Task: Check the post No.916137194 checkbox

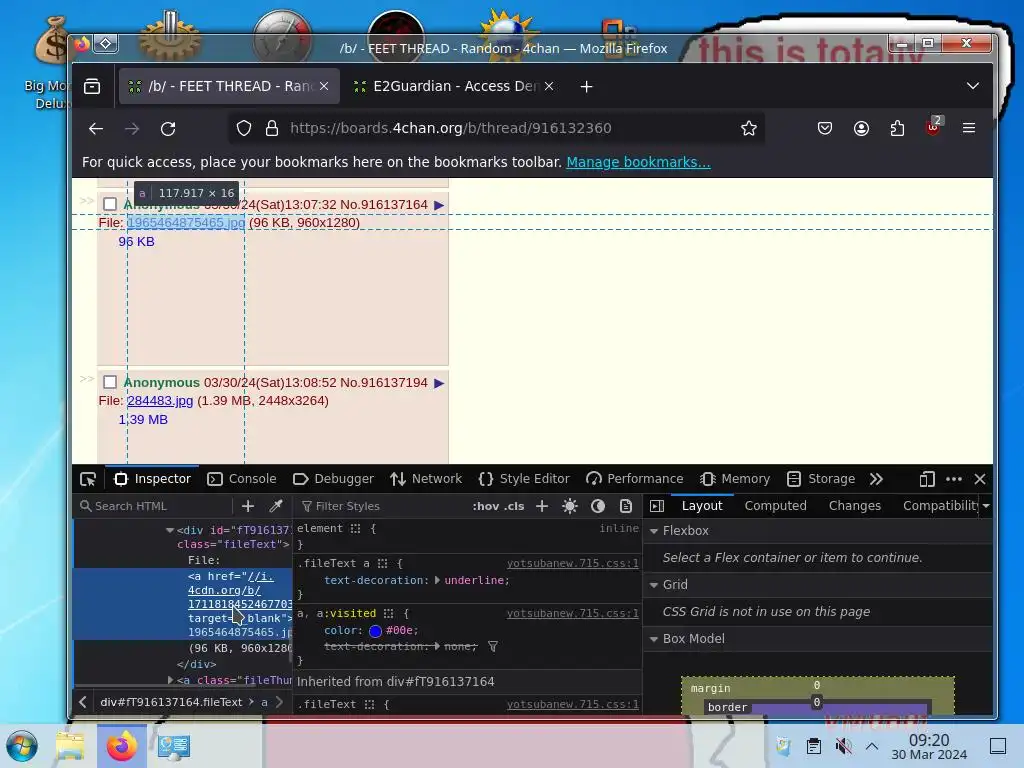Action: point(110,382)
